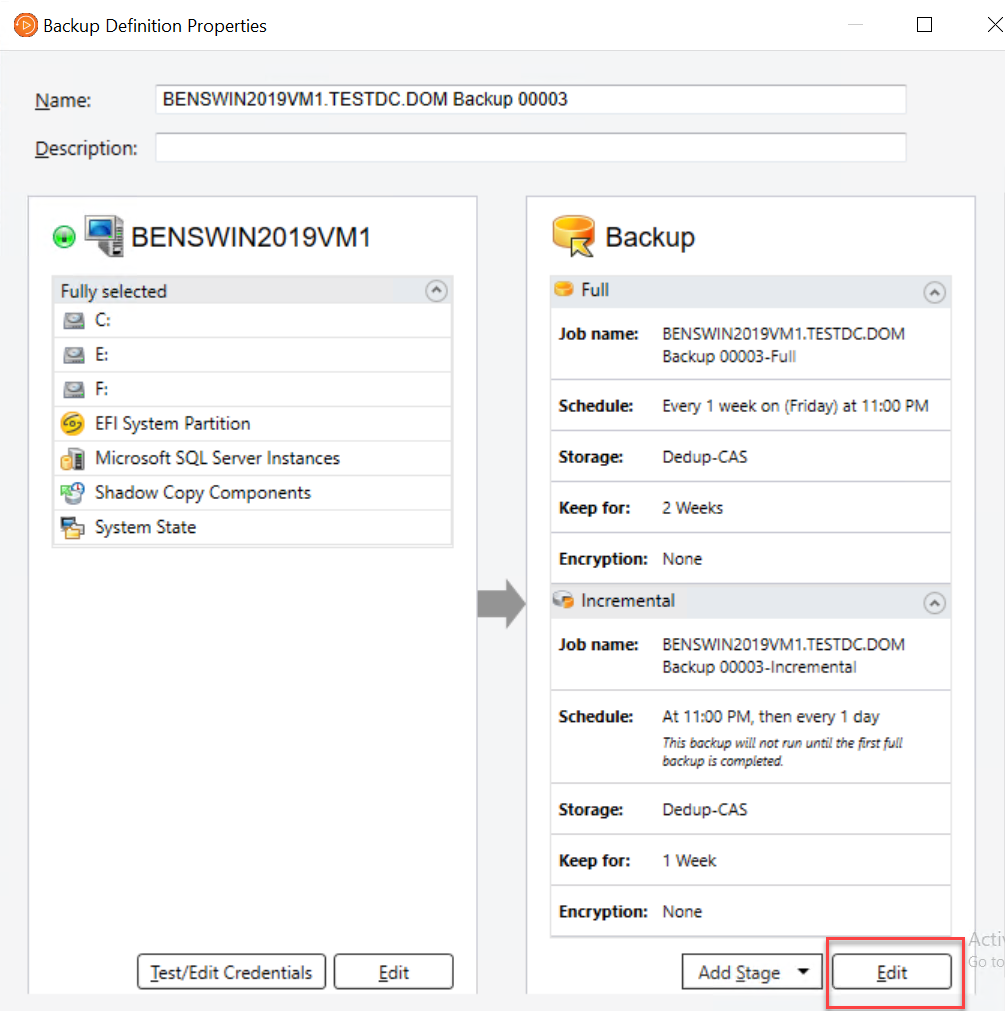Click Test/Edit Credentials button
Viewport: 1005px width, 1011px height.
tap(231, 972)
